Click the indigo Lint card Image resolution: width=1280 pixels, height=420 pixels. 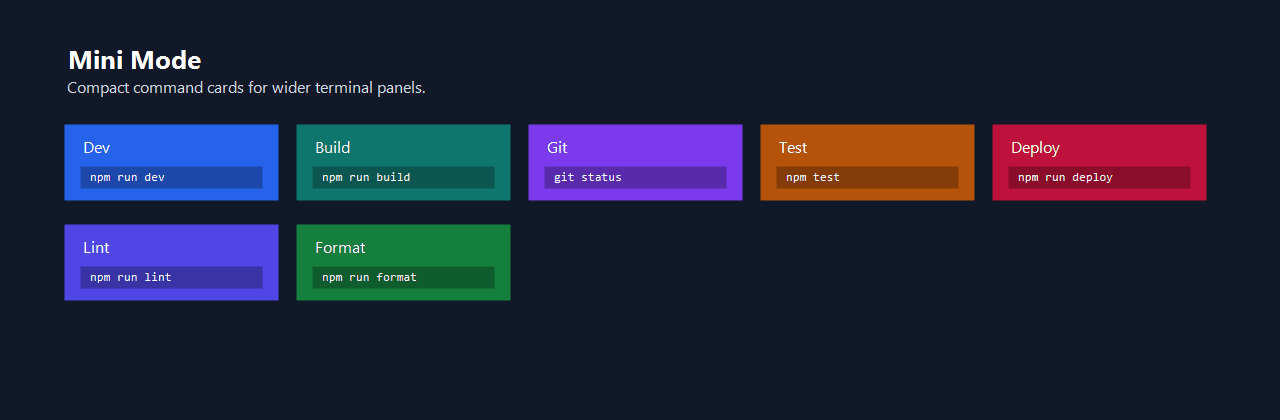pos(171,262)
